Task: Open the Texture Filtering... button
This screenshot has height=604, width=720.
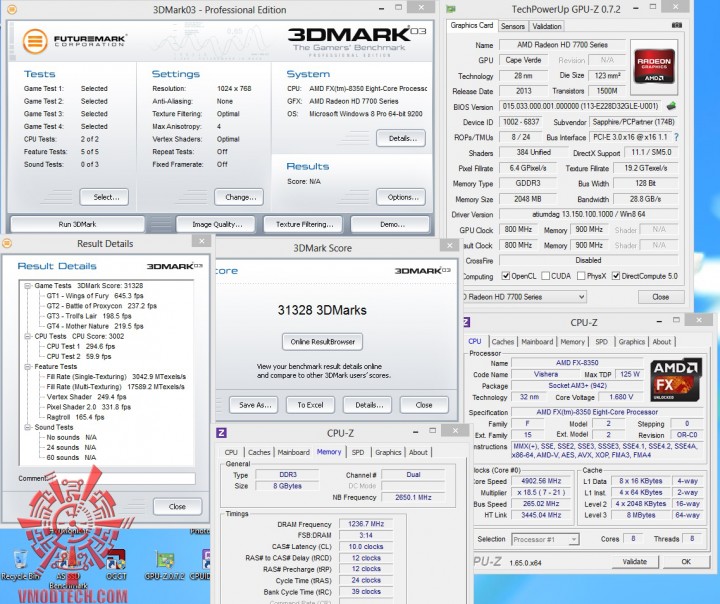Action: [303, 224]
